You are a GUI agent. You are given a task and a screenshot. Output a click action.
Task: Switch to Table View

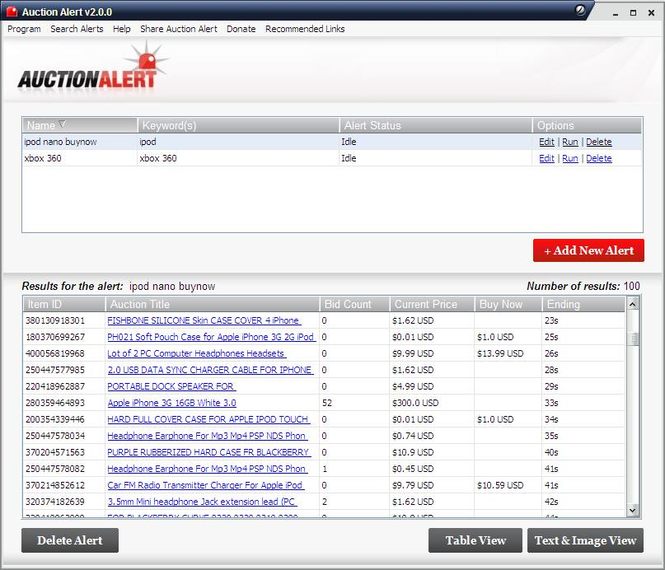click(475, 540)
